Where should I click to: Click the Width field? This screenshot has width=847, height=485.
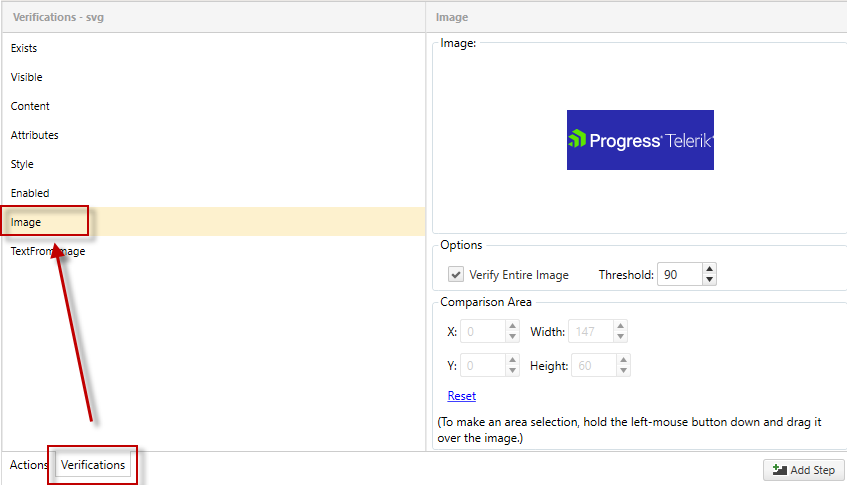pos(591,331)
